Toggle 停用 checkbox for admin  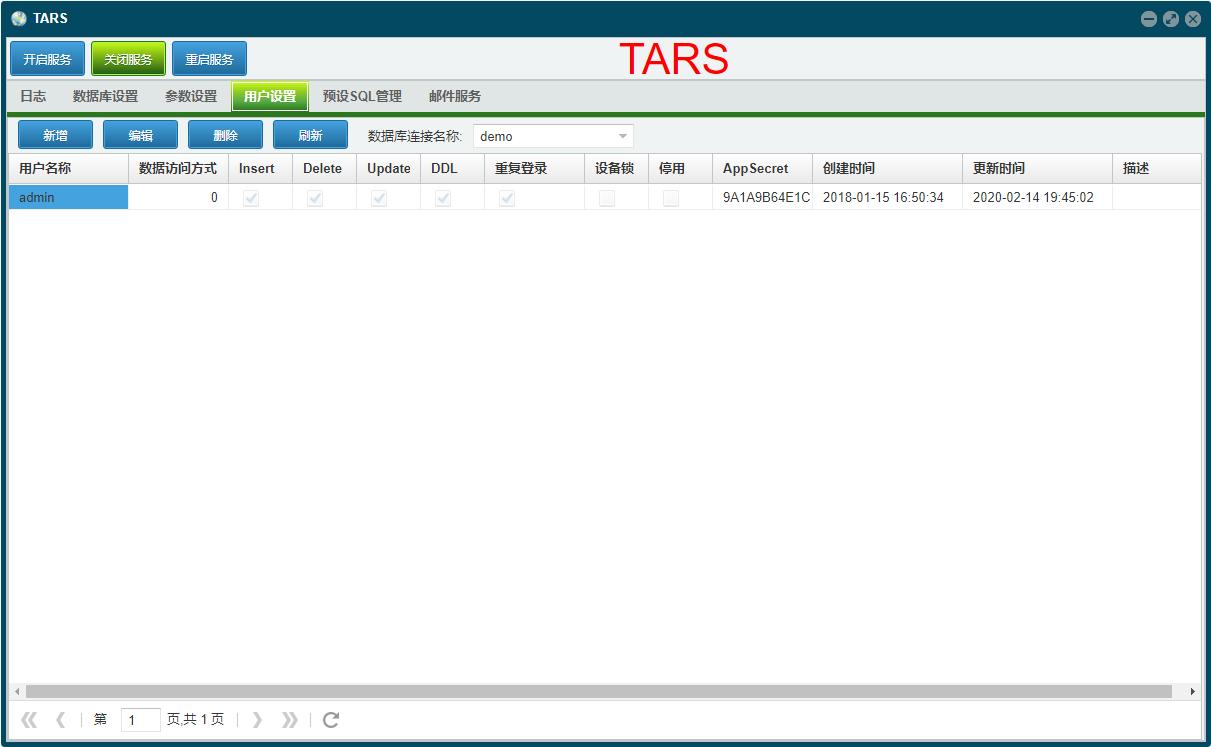[x=671, y=198]
